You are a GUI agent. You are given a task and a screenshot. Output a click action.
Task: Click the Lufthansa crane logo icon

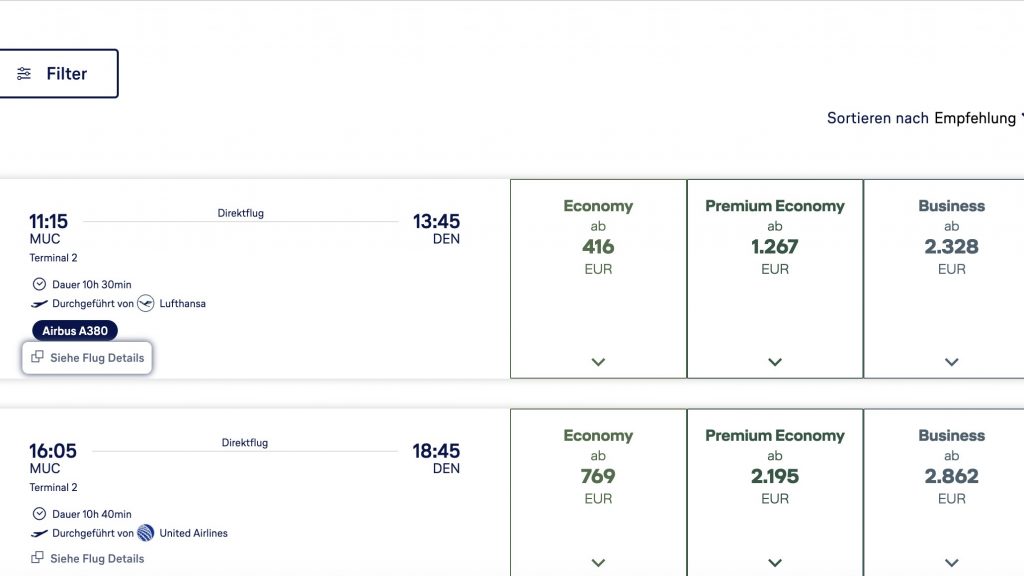click(x=146, y=303)
